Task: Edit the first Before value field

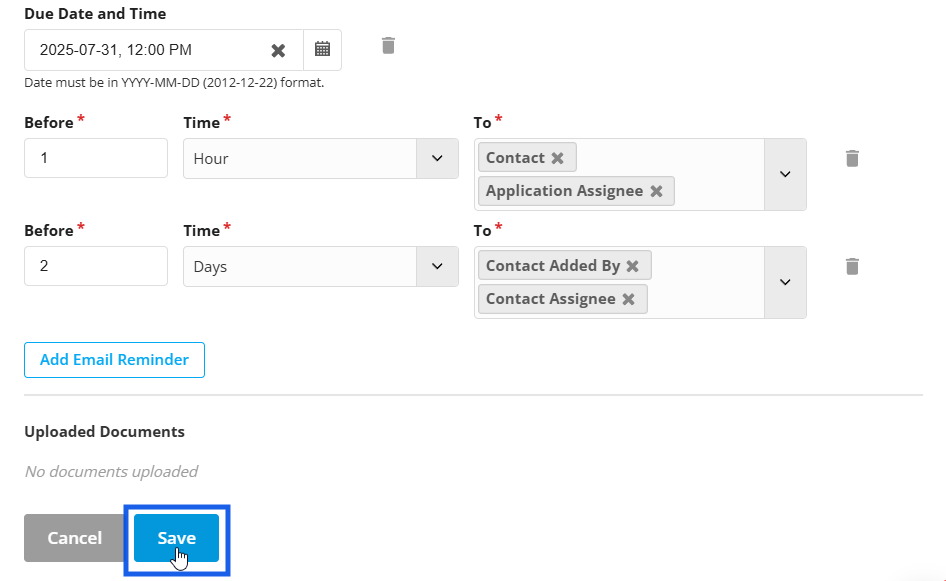Action: (96, 158)
